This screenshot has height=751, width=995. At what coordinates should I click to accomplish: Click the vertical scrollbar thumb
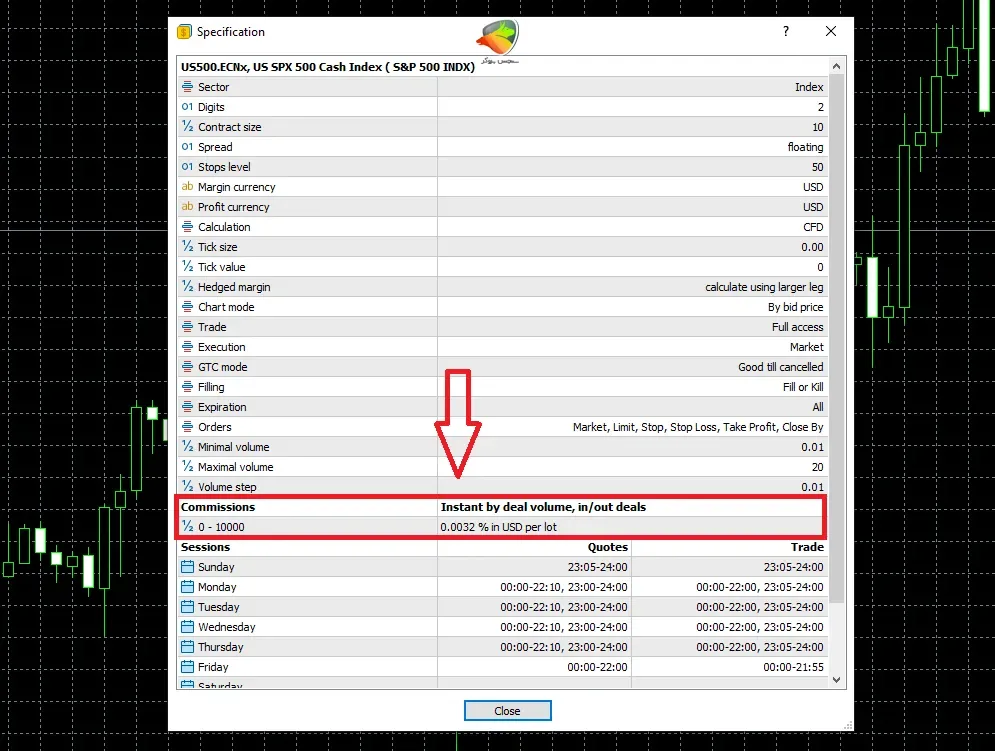point(836,338)
